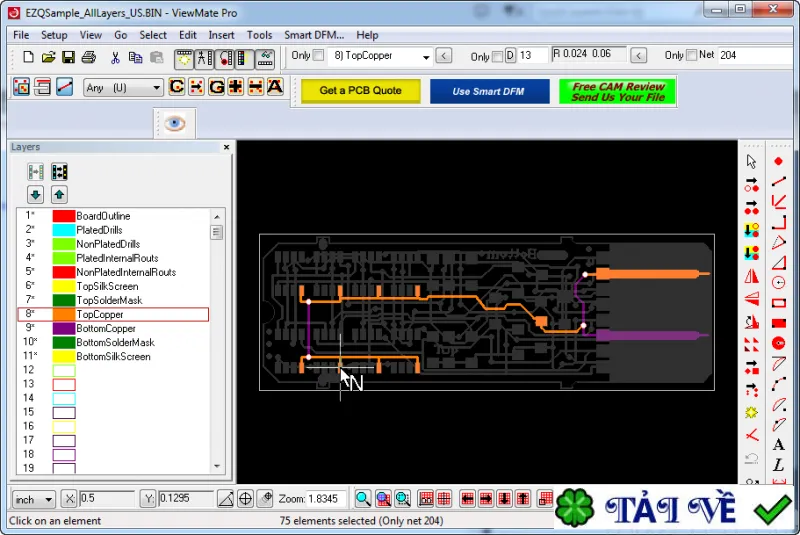Toggle the Only checkbox next to TopCopper layer
This screenshot has height=535, width=800.
(318, 55)
